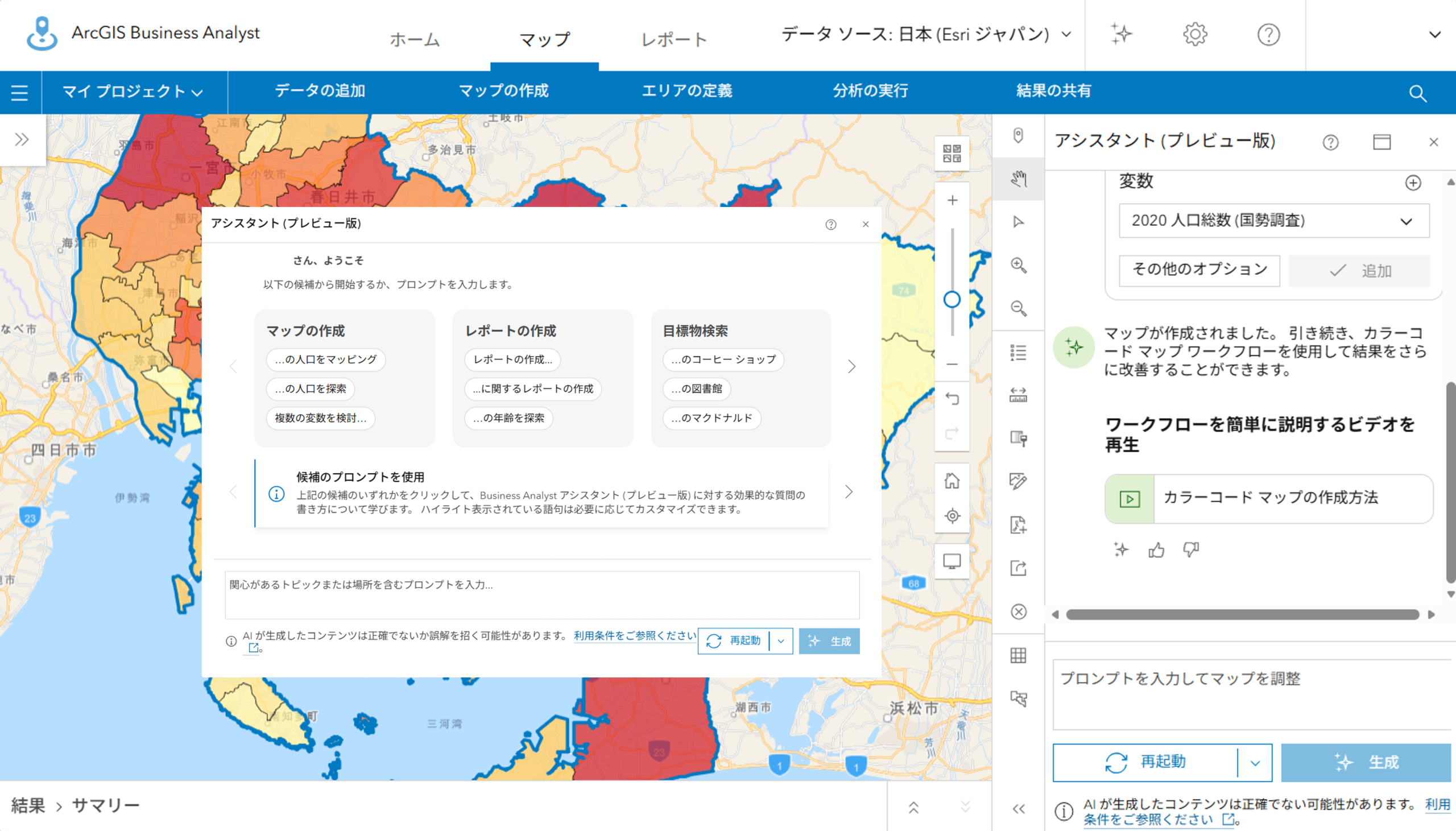
Task: Select the pan hand tool
Action: 1019,179
